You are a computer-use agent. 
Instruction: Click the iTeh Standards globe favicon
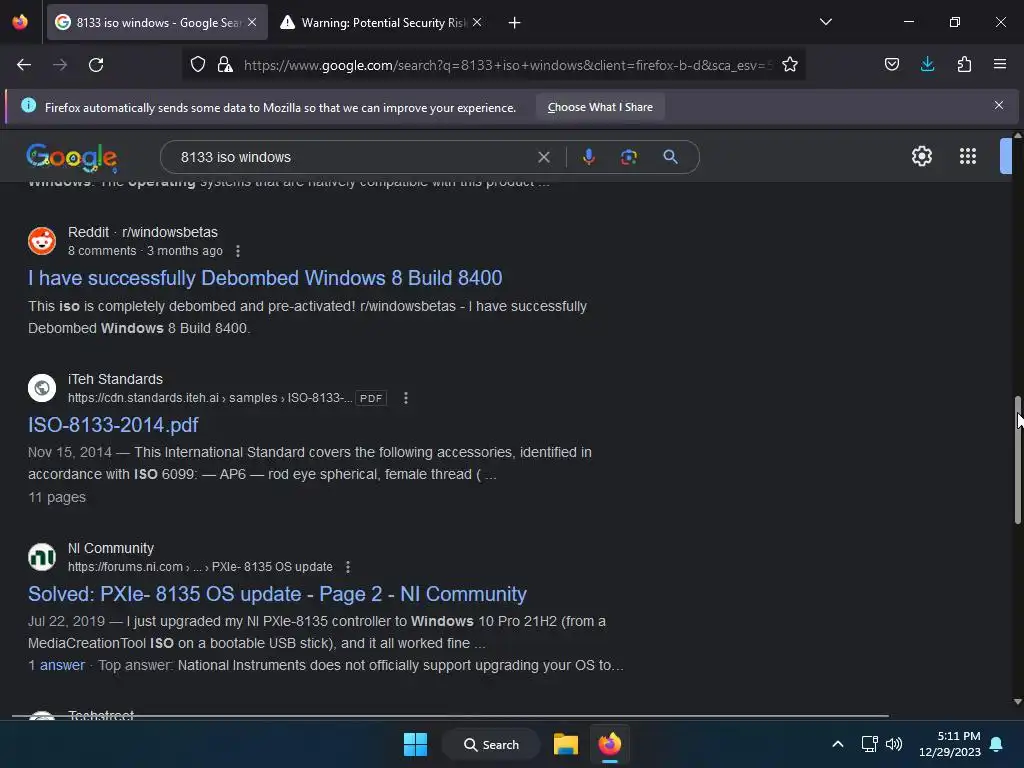42,388
